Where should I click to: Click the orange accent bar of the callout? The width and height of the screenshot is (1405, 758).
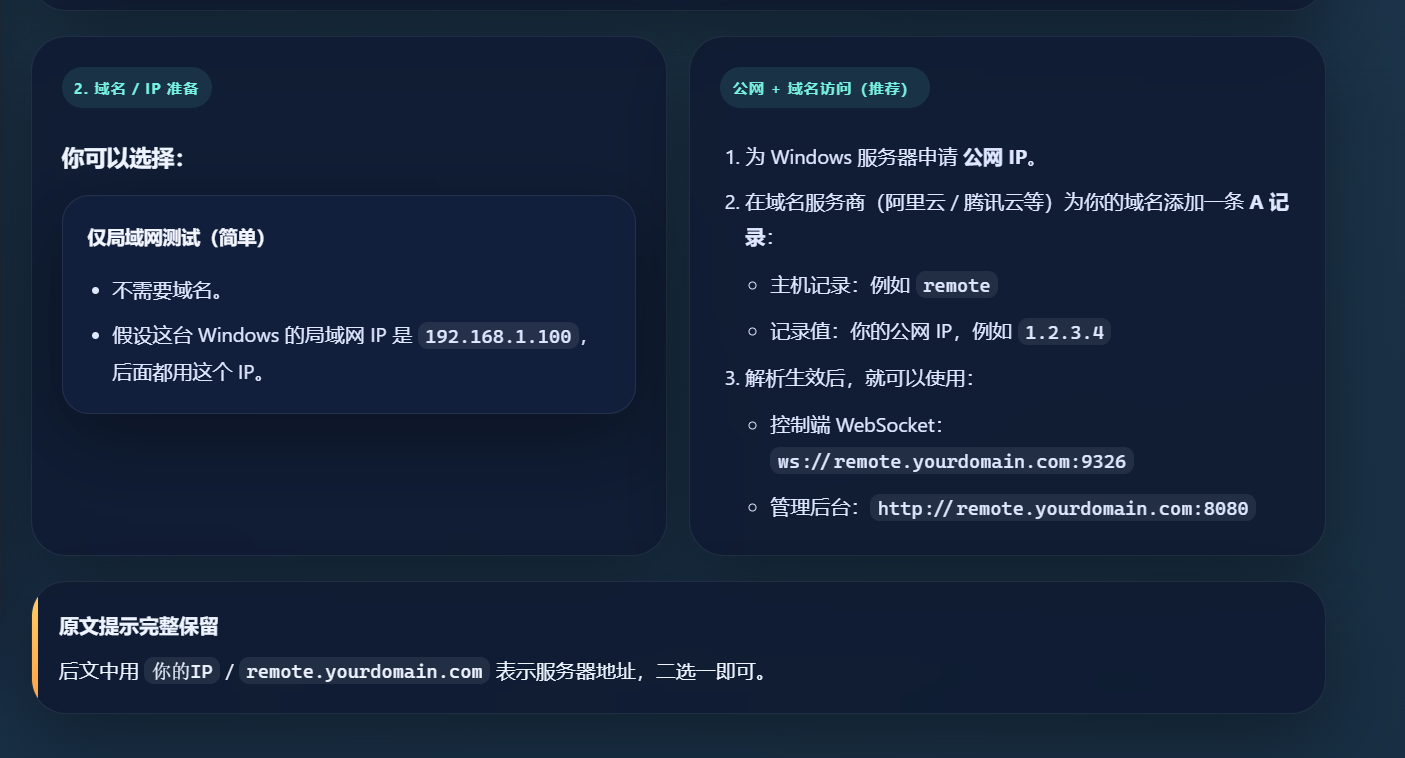pyautogui.click(x=36, y=646)
